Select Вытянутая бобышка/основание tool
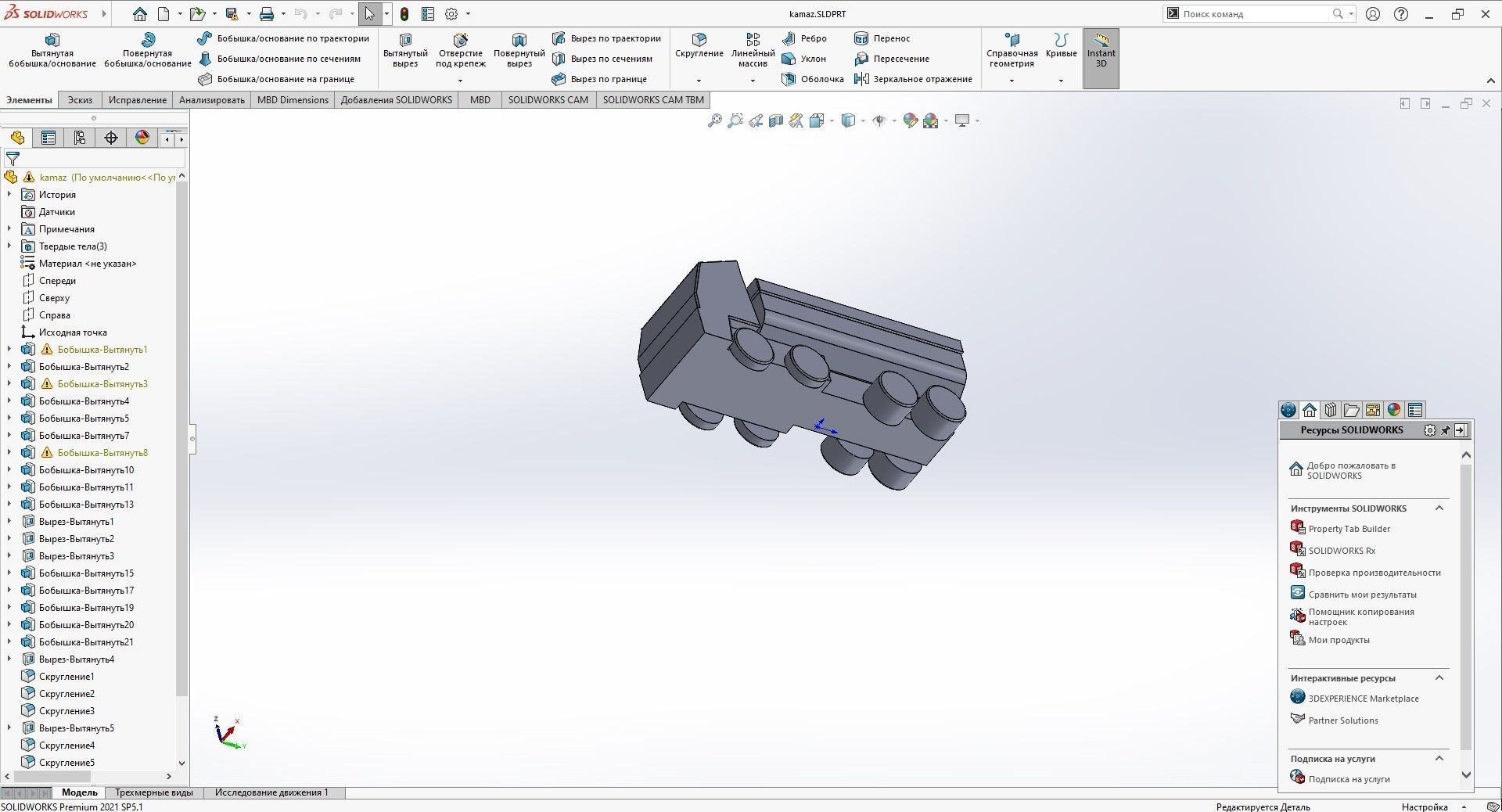 point(52,51)
